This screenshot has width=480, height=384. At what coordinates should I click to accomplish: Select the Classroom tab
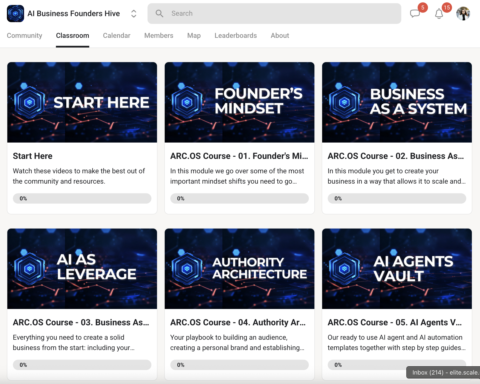pyautogui.click(x=72, y=35)
